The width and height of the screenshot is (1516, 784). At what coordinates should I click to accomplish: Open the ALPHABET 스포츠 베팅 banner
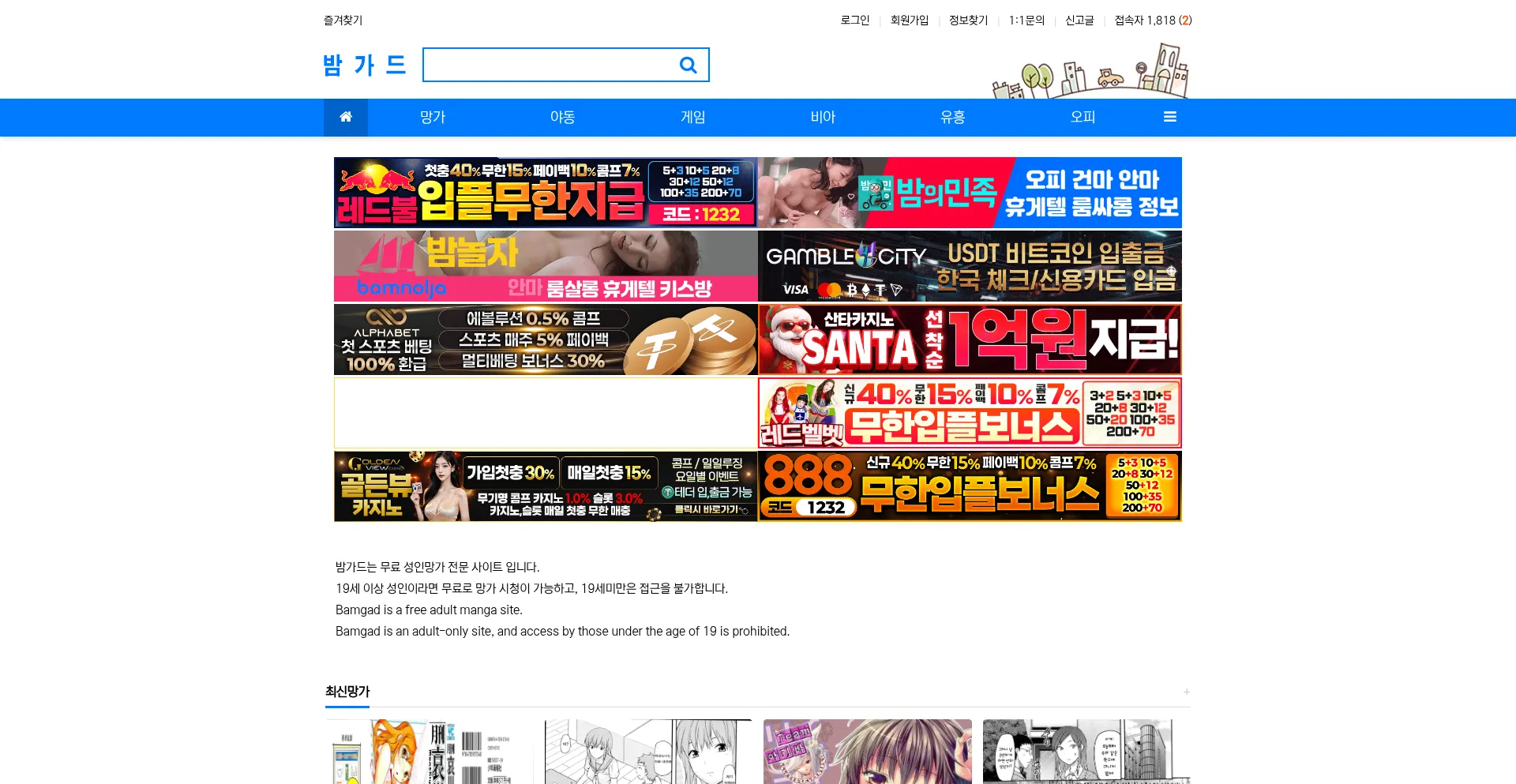(546, 339)
